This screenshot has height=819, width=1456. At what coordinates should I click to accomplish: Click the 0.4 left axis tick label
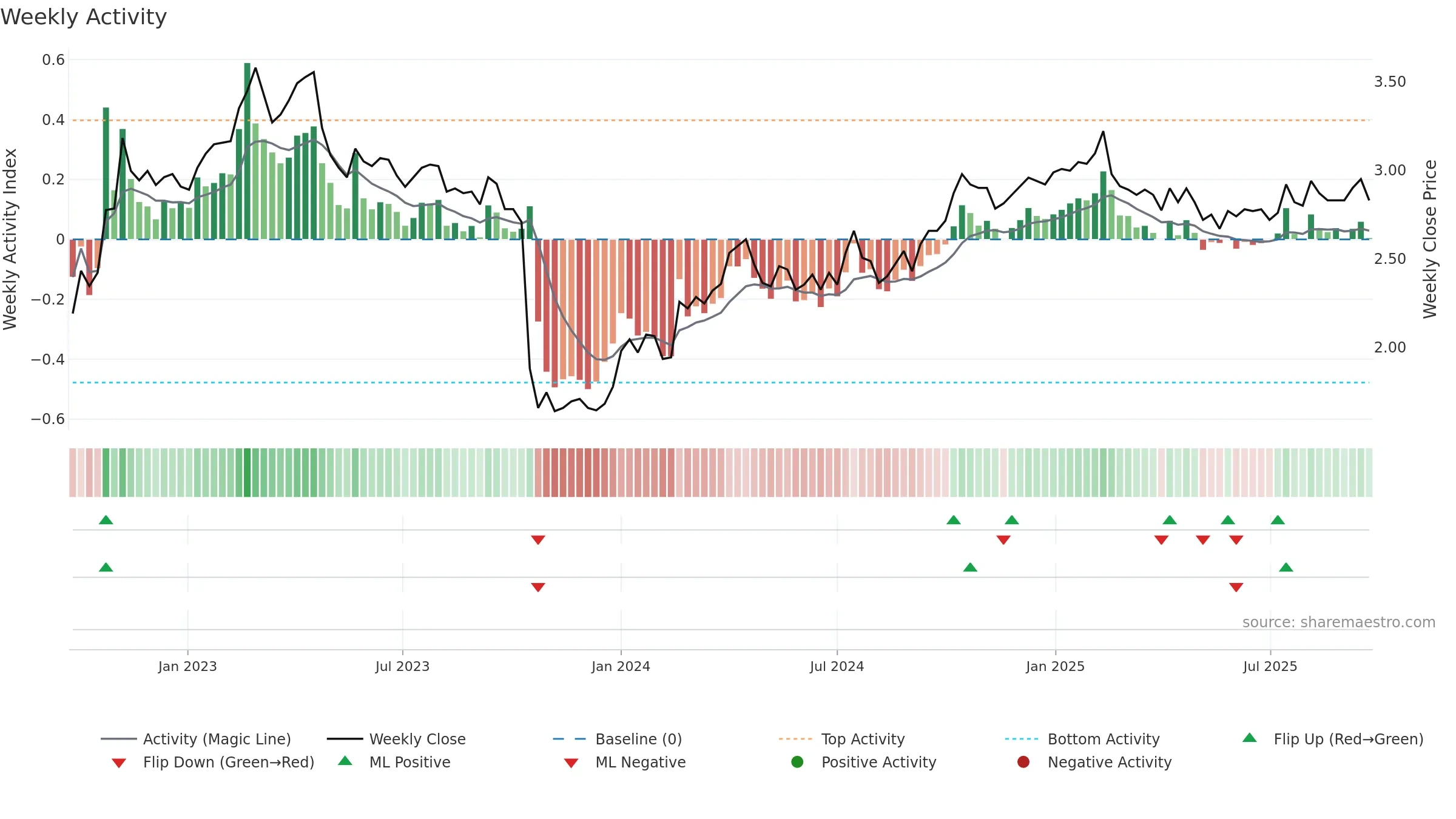point(53,120)
